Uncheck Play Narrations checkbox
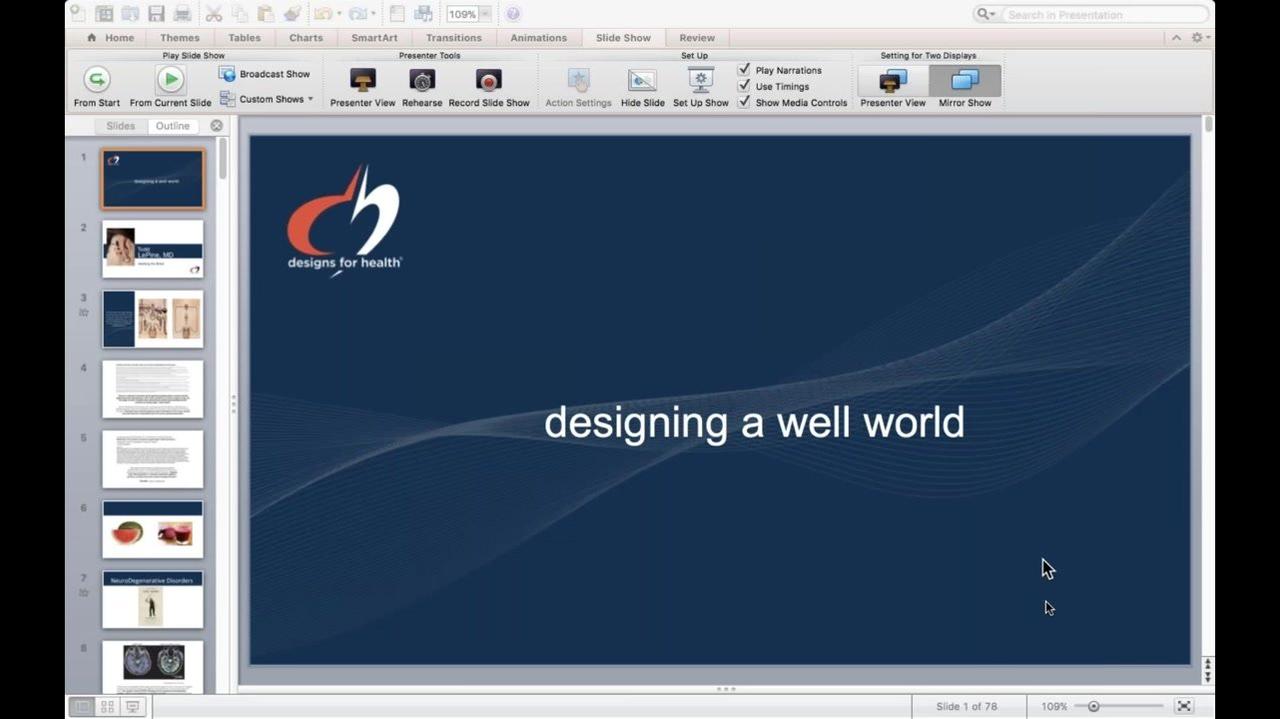The image size is (1280, 719). [x=744, y=70]
